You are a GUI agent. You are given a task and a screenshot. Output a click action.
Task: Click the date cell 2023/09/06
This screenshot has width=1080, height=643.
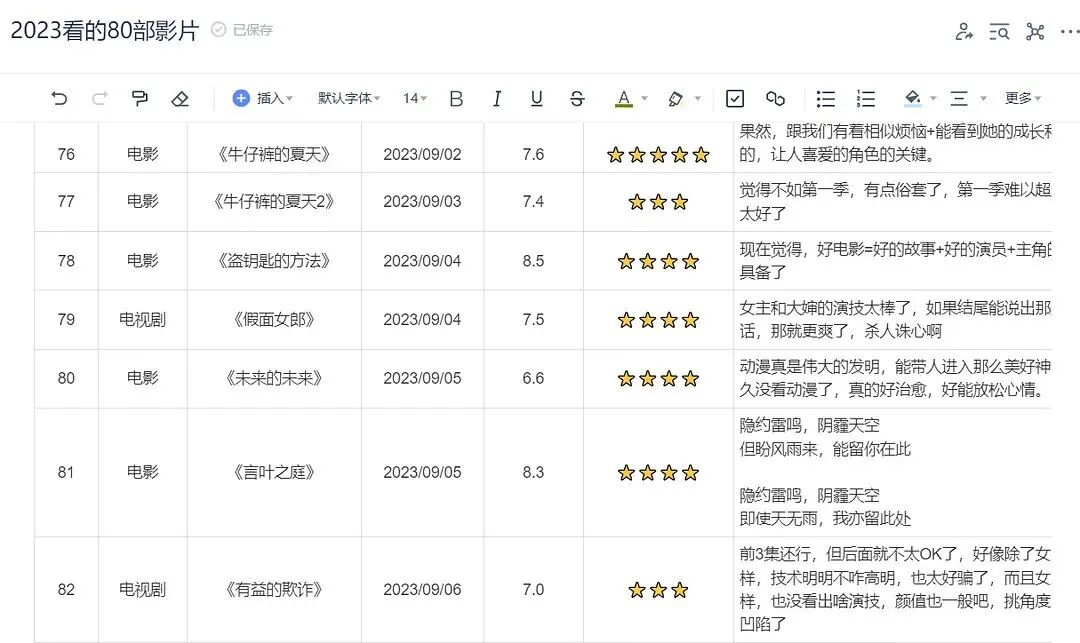point(422,589)
